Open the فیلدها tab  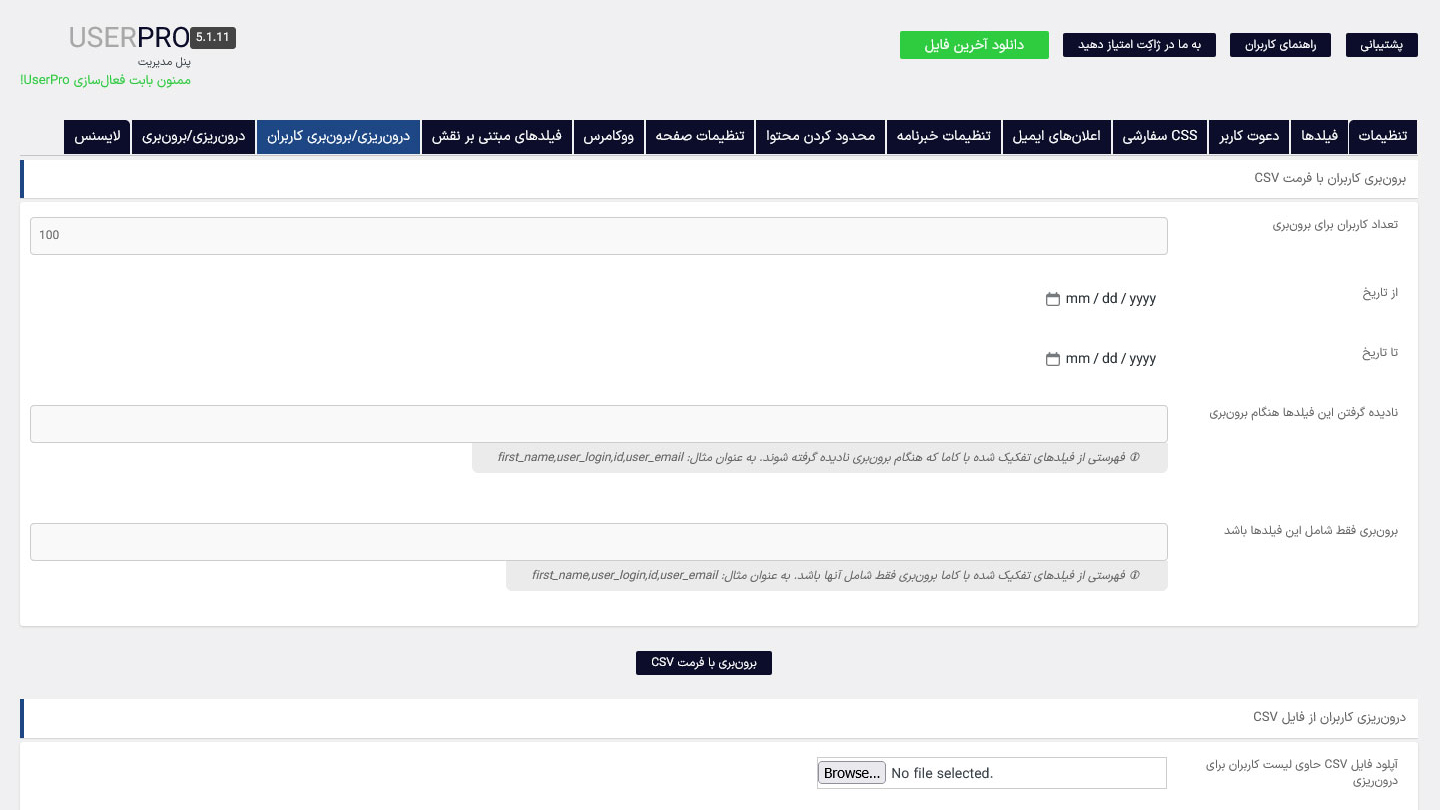1319,137
